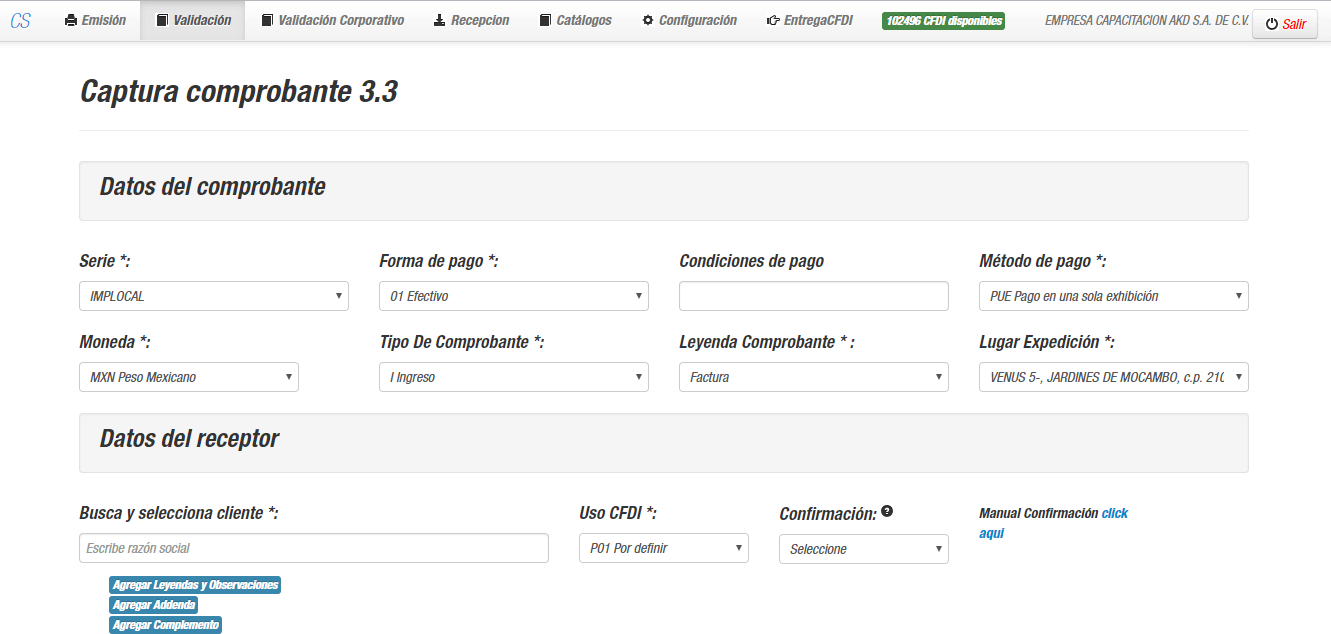
Task: Open the Catálogos menu
Action: tap(575, 20)
